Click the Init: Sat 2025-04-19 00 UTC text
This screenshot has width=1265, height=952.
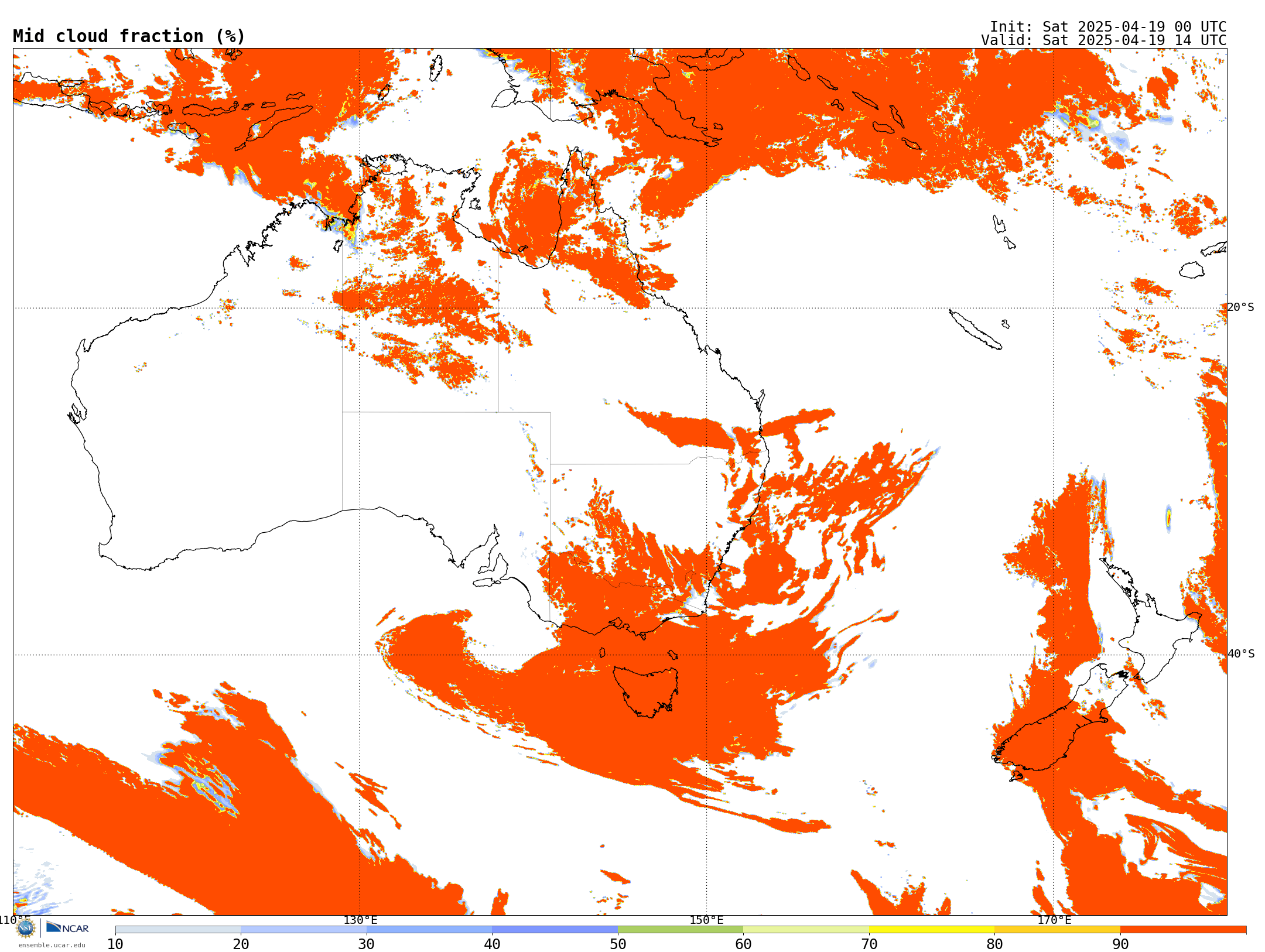pos(1108,27)
